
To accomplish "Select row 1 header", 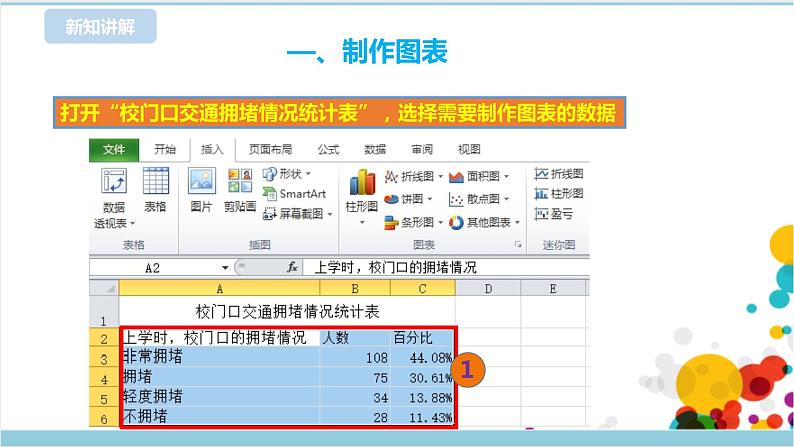I will point(104,312).
